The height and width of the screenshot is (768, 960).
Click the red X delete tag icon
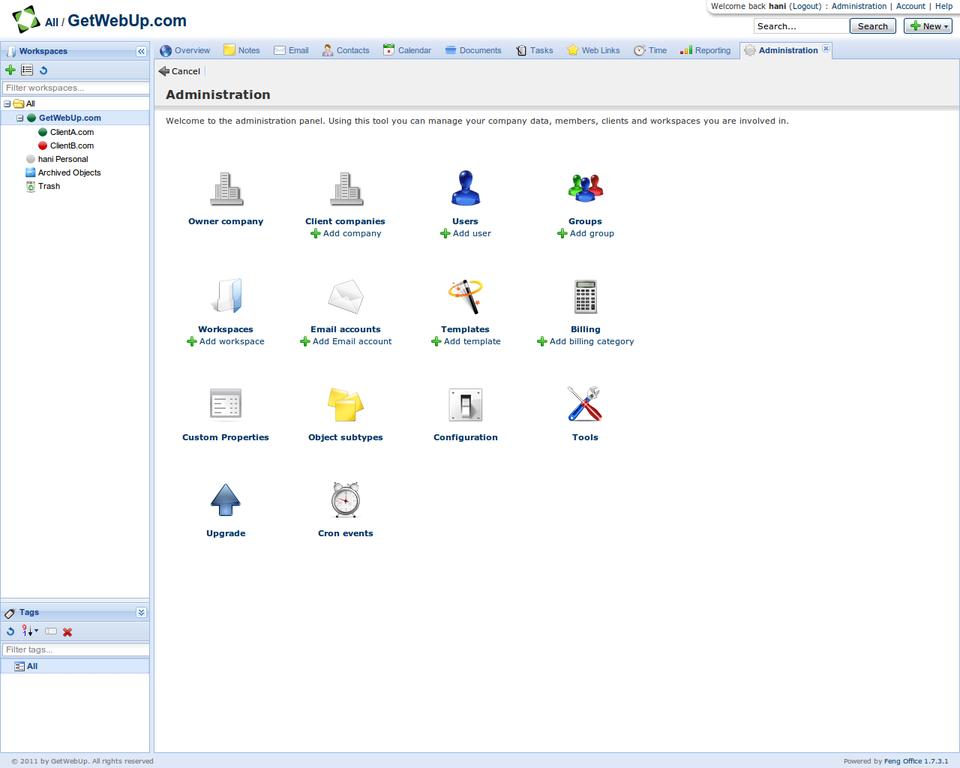[68, 632]
